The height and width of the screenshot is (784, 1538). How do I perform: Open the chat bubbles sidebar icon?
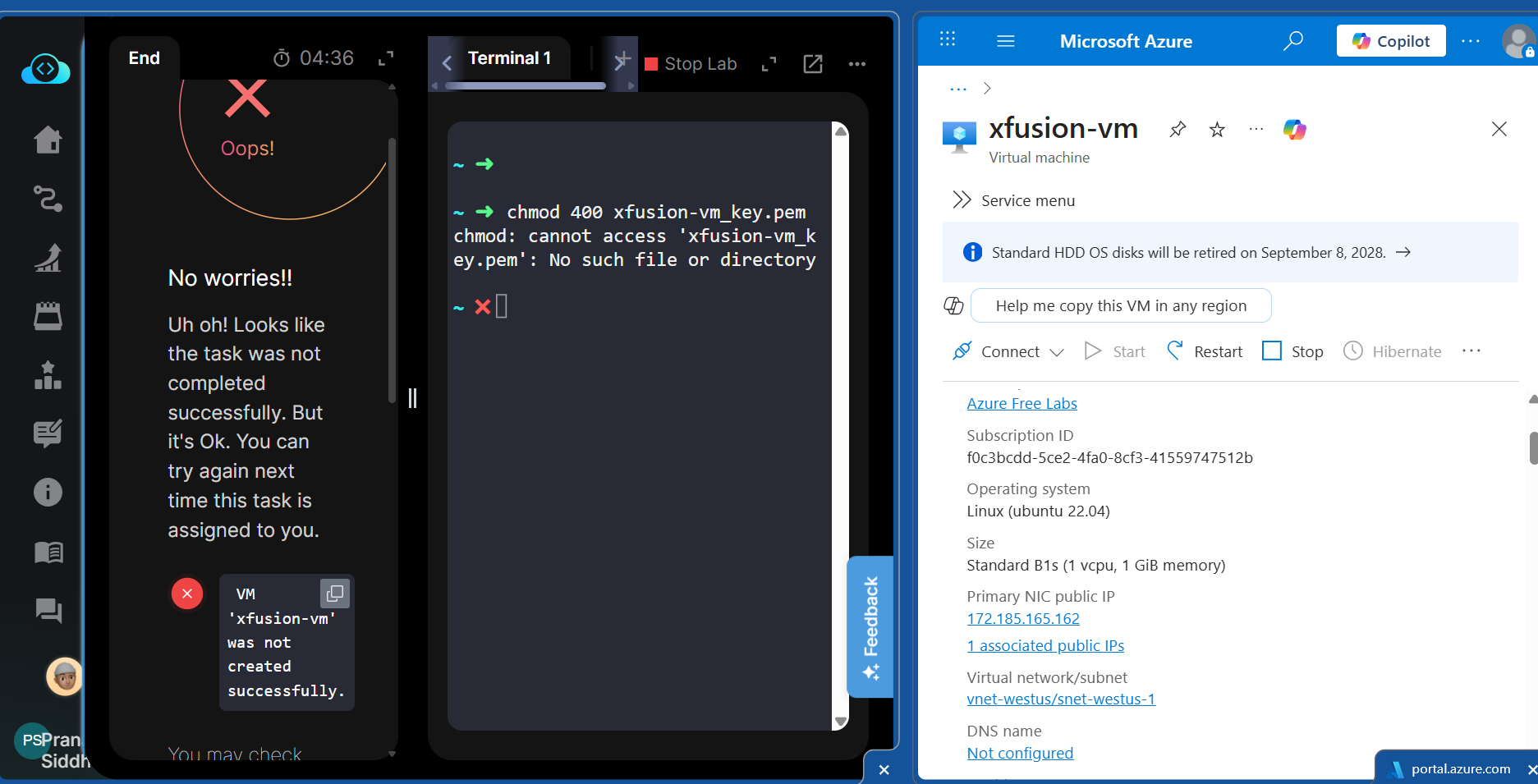pyautogui.click(x=48, y=610)
